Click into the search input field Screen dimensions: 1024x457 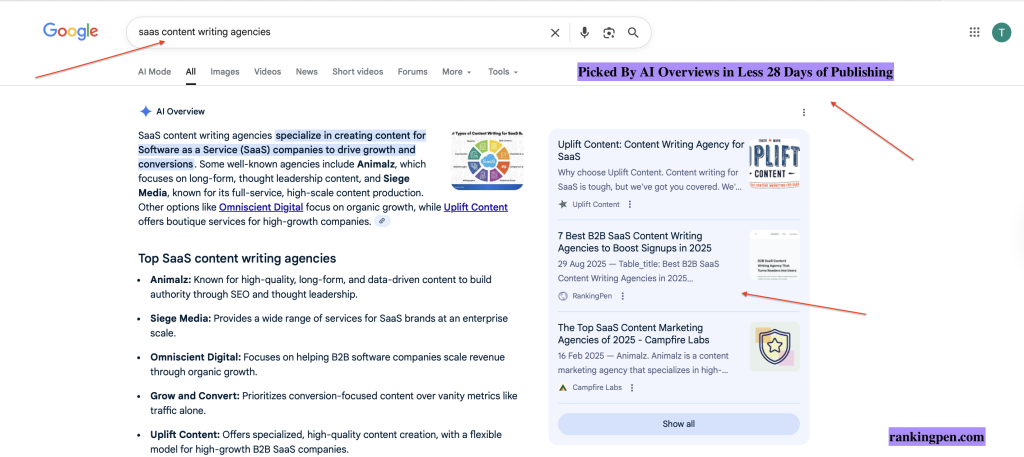click(x=340, y=32)
